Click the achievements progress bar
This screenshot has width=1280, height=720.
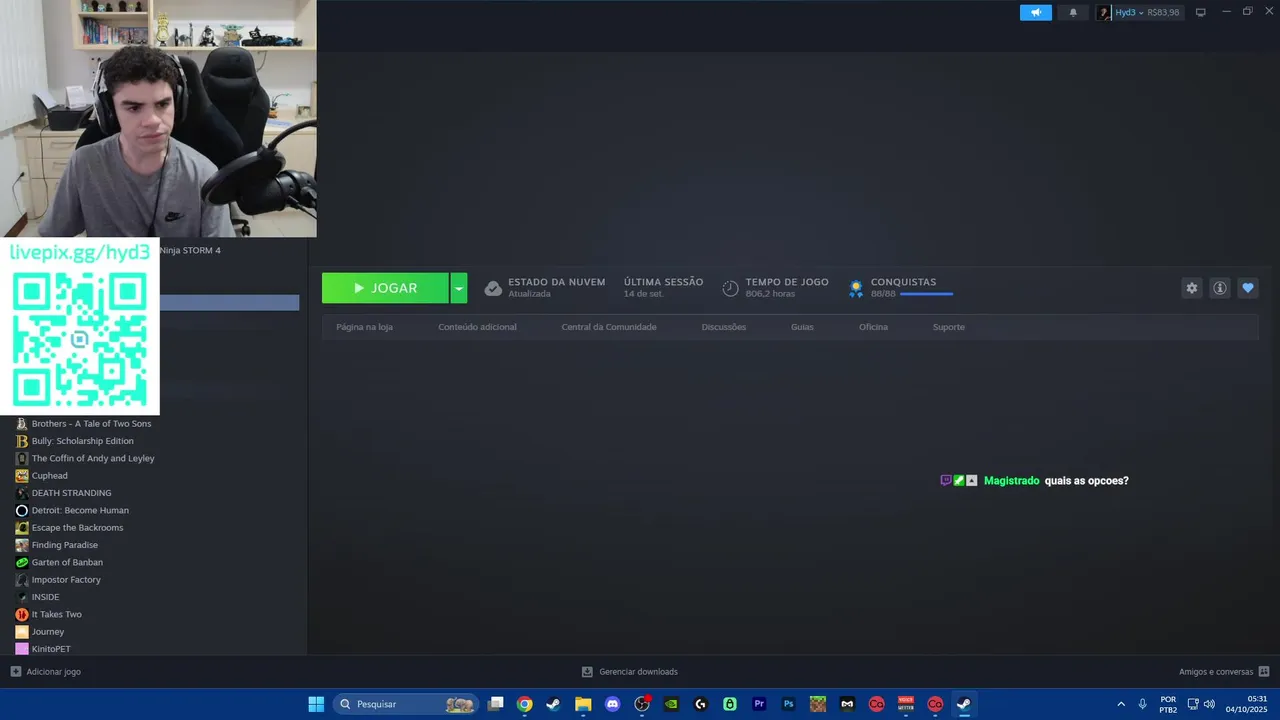click(926, 294)
